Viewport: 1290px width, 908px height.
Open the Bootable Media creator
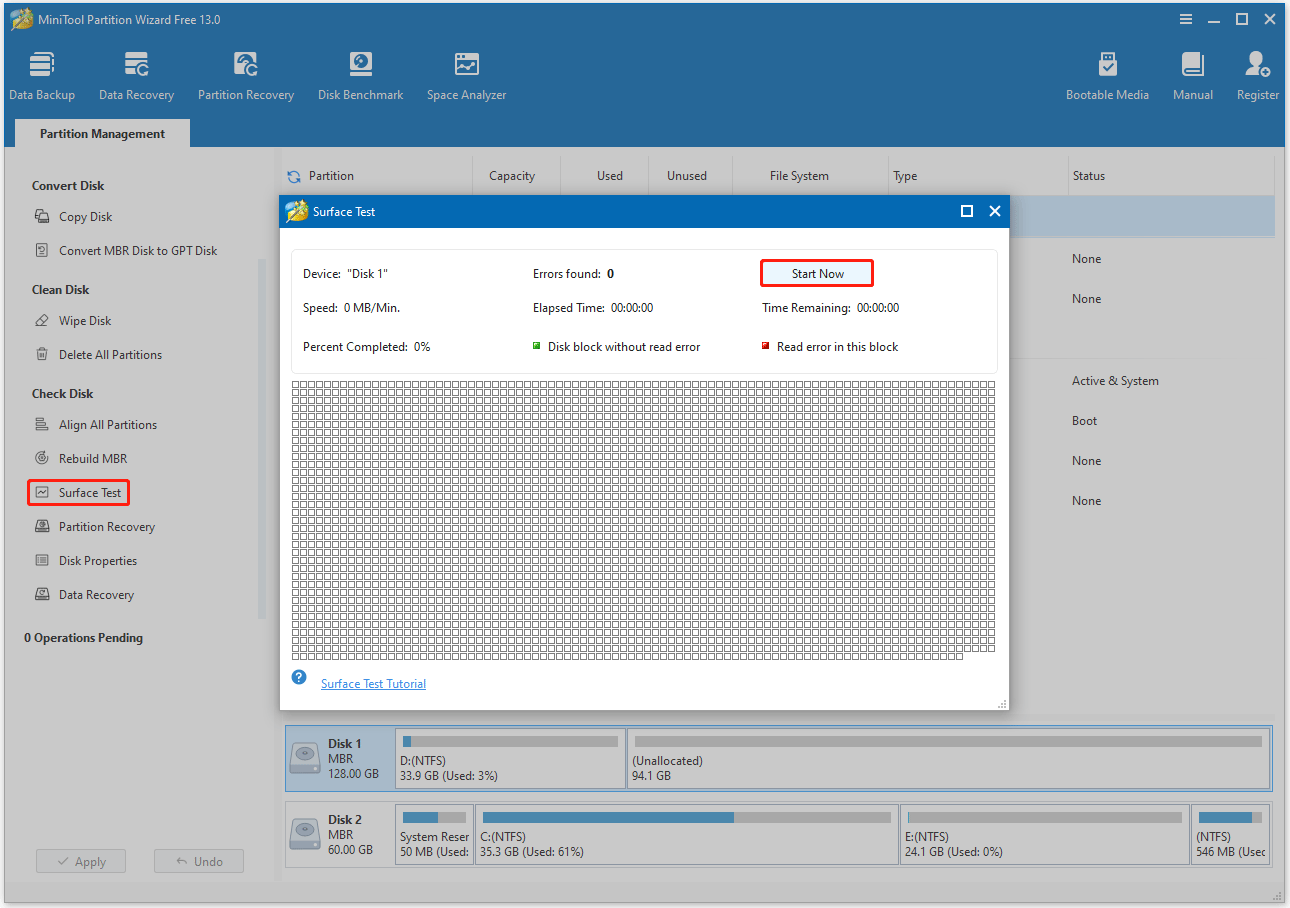pos(1107,75)
